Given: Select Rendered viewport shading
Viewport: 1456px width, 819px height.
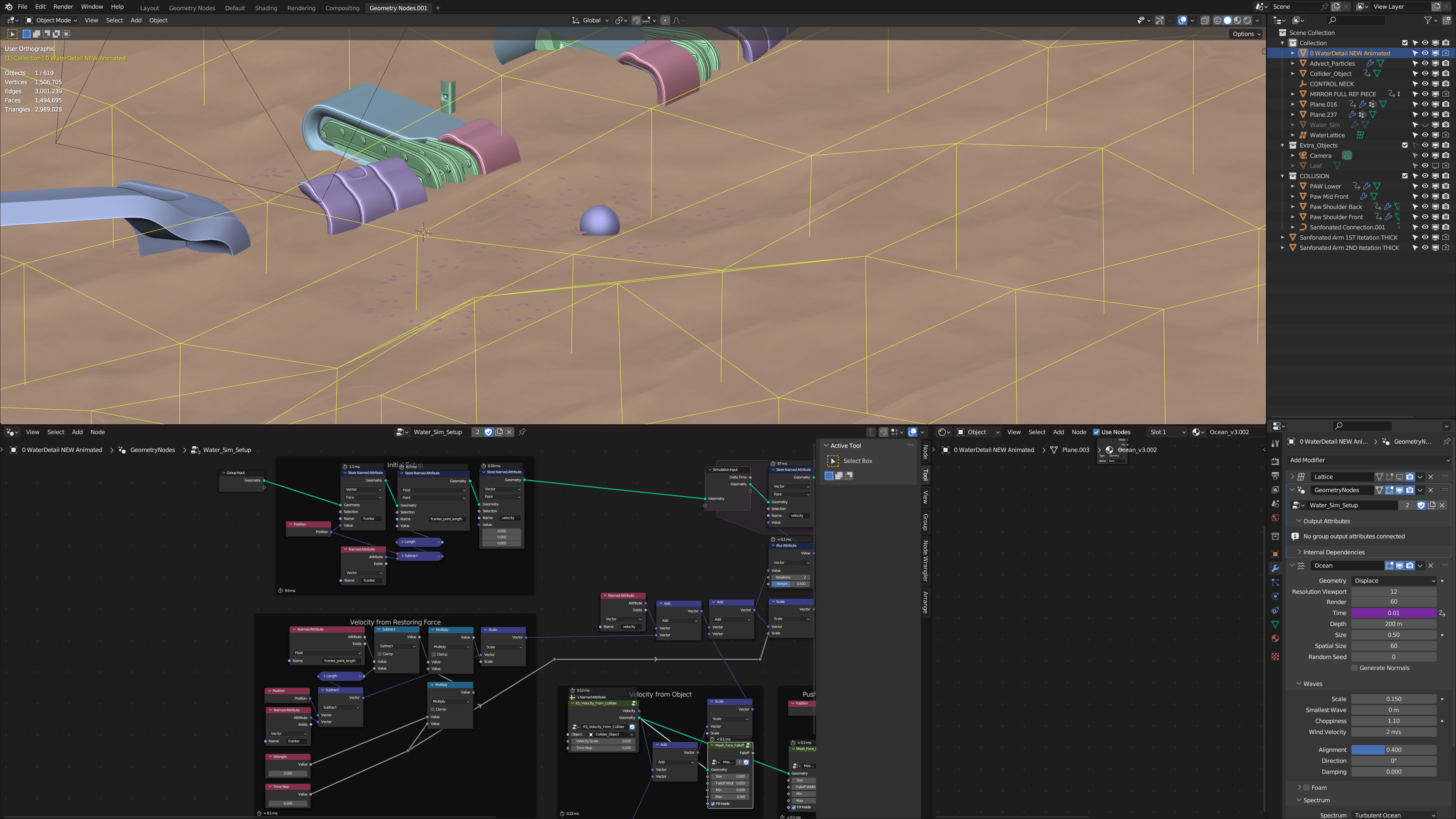Looking at the screenshot, I should (1247, 20).
